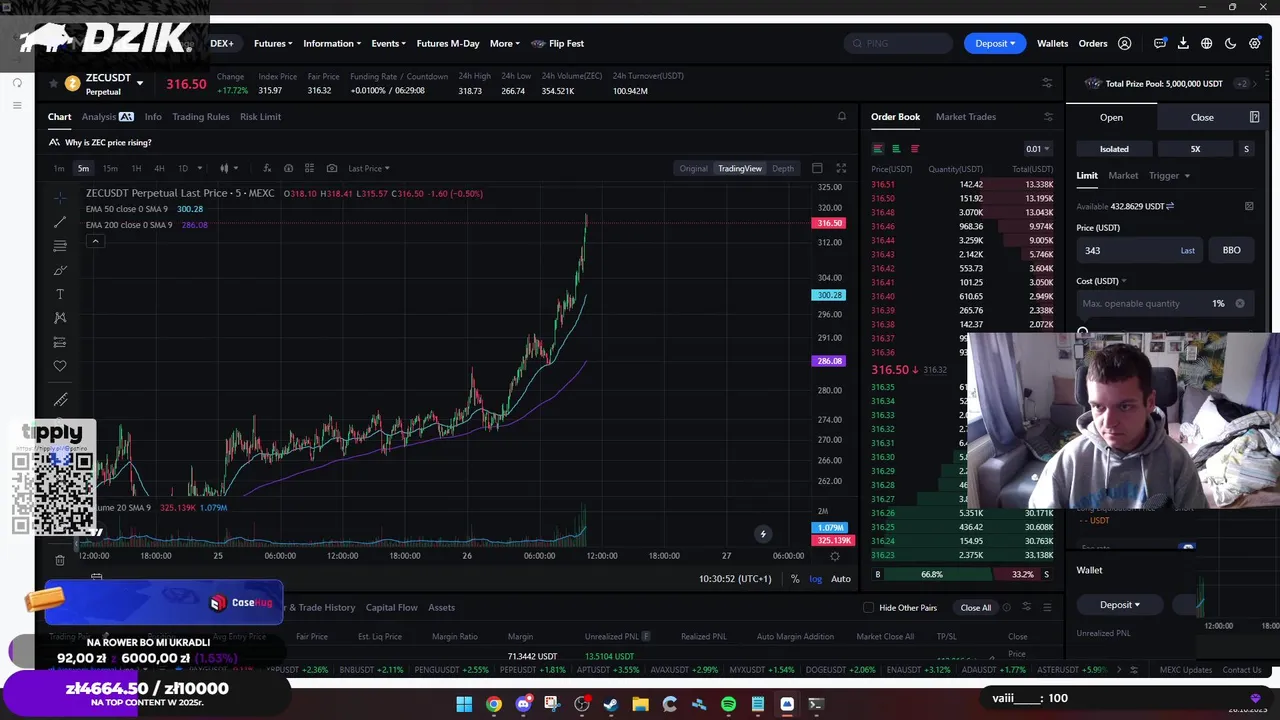Switch chart to Depth view
This screenshot has width=1280, height=720.
pos(783,169)
